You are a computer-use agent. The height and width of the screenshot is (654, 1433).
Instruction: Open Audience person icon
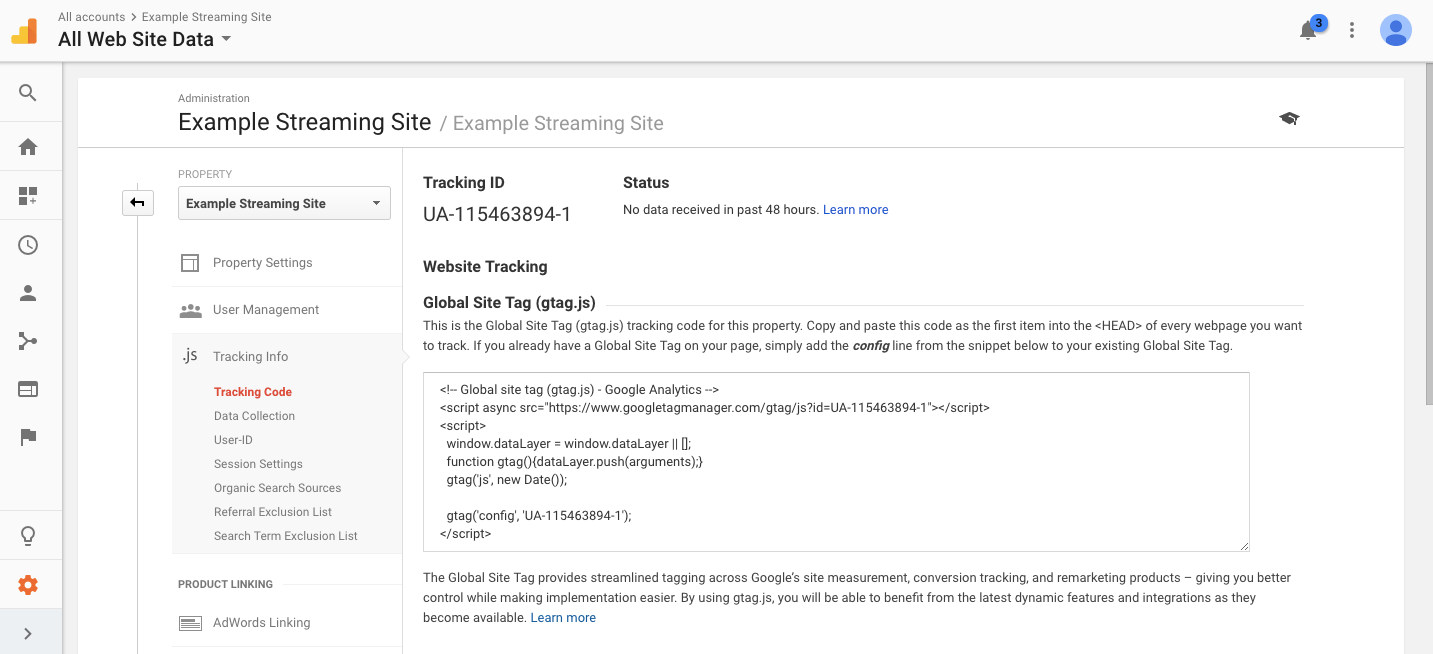pos(28,294)
